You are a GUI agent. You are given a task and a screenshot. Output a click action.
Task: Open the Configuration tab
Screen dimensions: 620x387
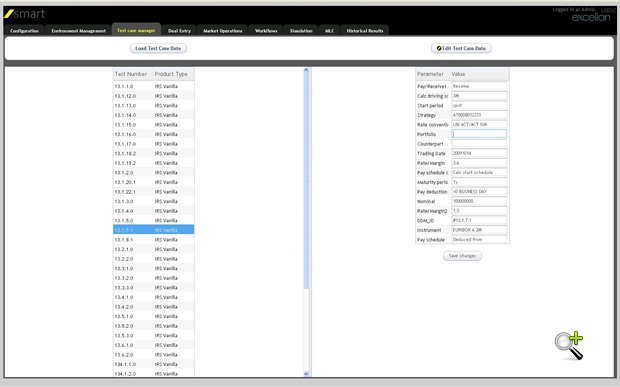(x=25, y=30)
